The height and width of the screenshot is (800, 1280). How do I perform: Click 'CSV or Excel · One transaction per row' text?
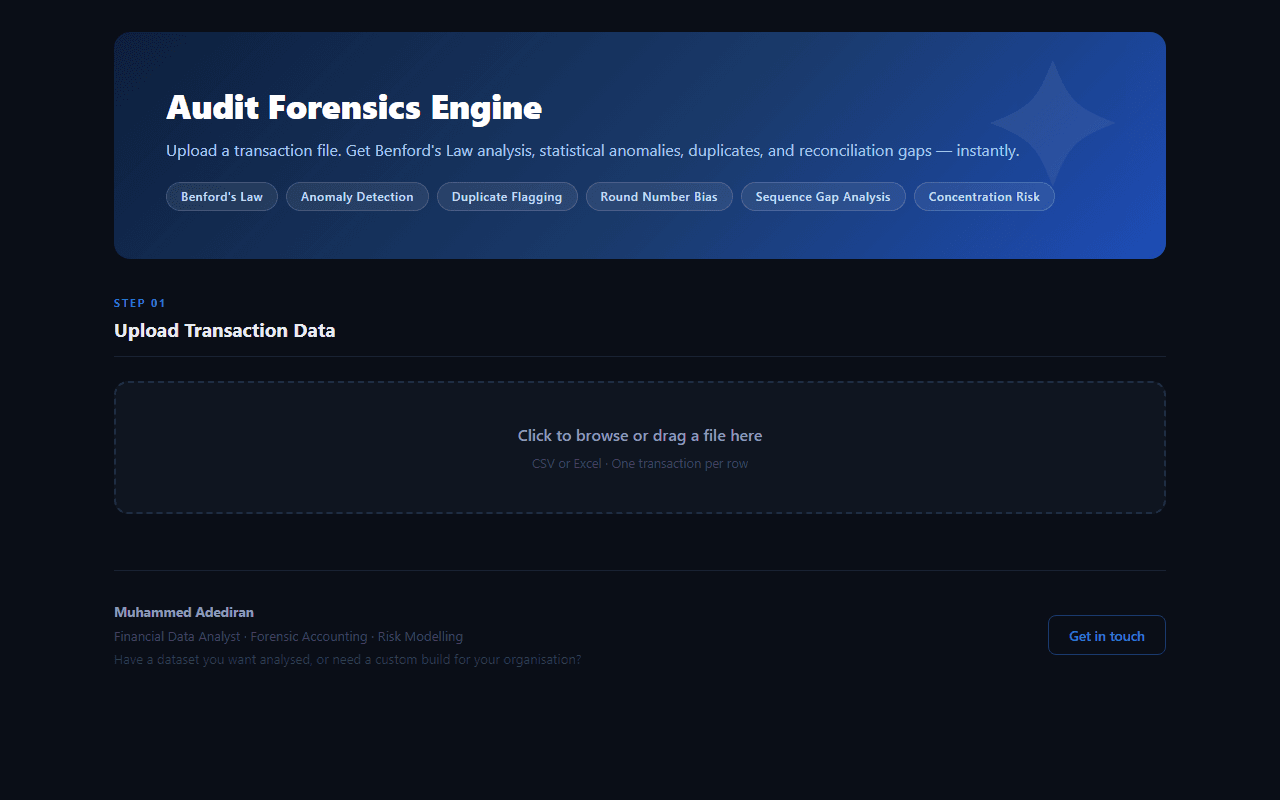tap(640, 464)
